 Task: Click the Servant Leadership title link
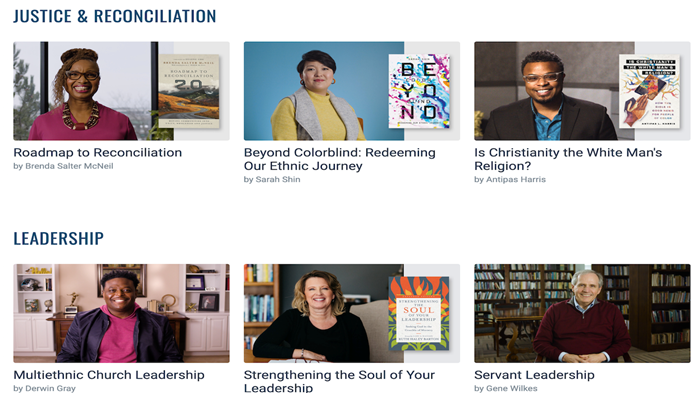[534, 375]
